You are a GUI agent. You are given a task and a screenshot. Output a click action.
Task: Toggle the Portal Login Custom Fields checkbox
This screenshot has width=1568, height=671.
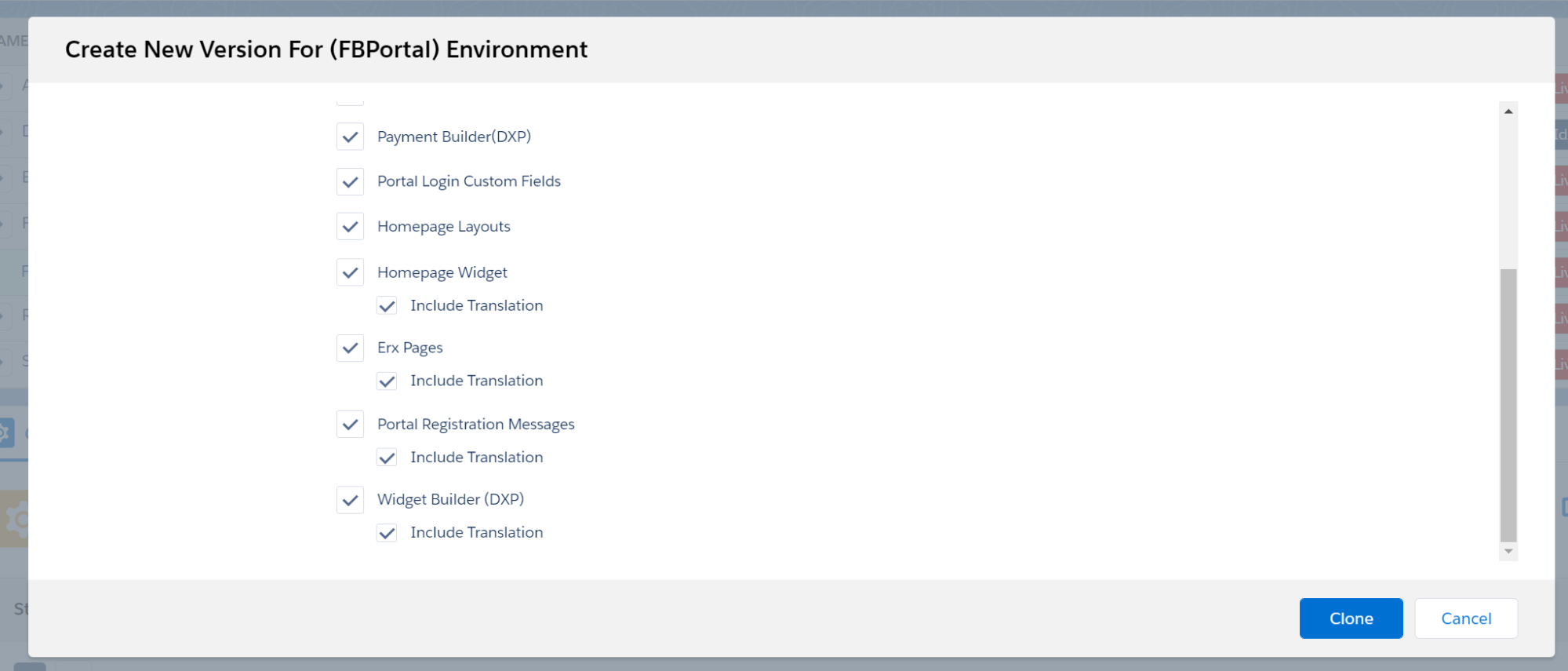(x=350, y=181)
